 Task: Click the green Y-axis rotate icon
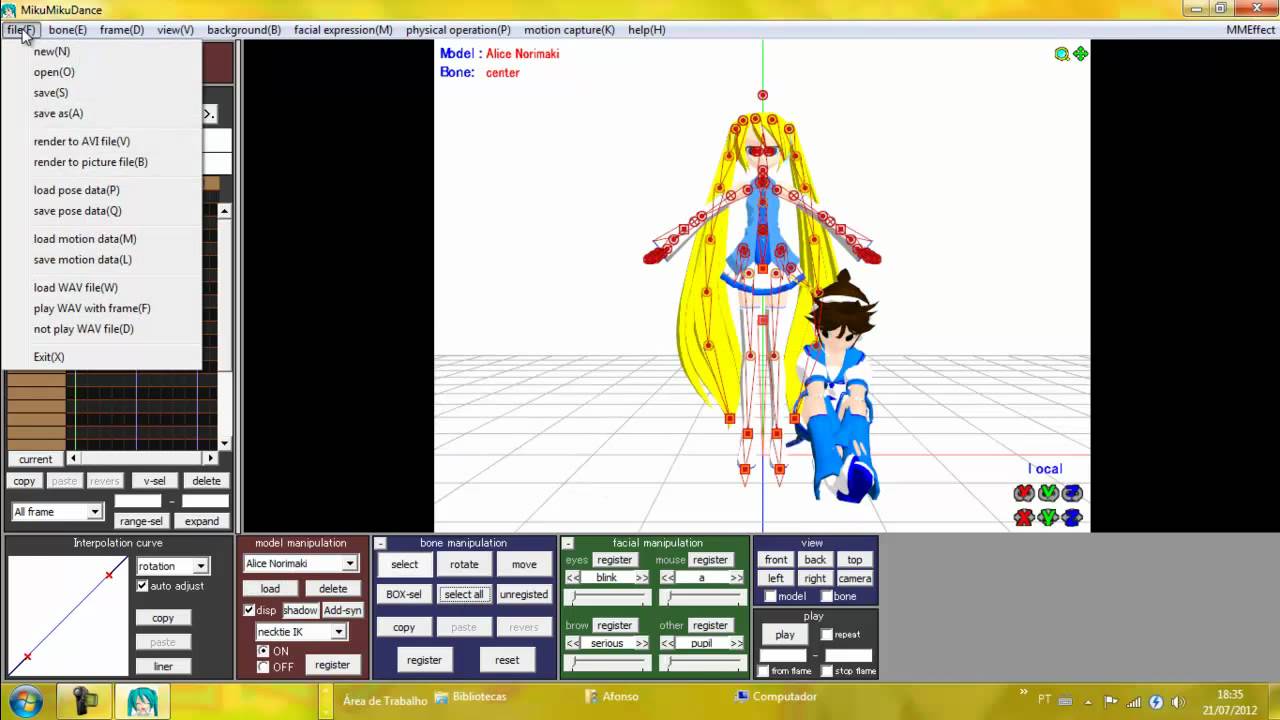pyautogui.click(x=1048, y=493)
